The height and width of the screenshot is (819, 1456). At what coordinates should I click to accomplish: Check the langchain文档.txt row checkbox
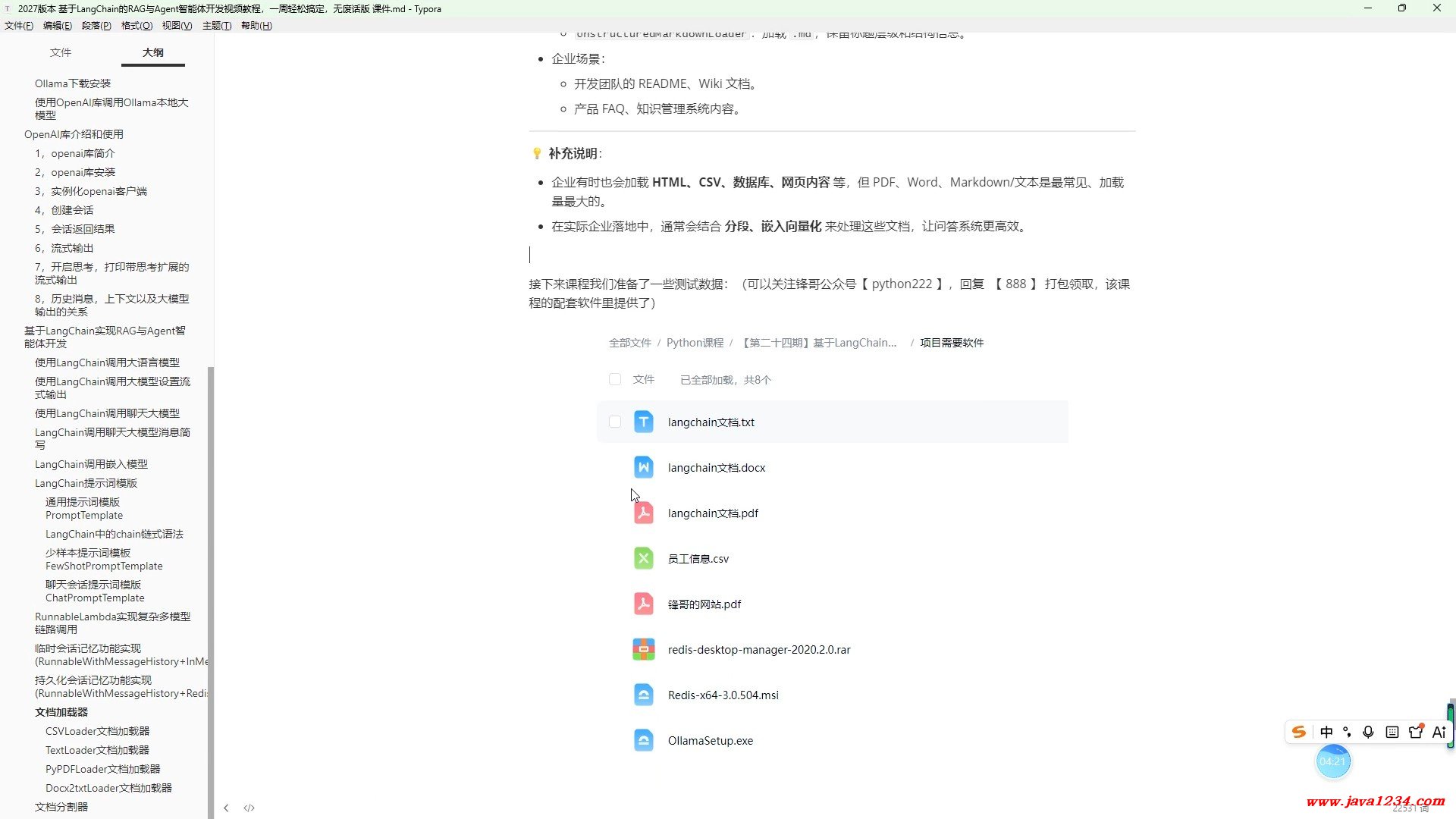(615, 422)
